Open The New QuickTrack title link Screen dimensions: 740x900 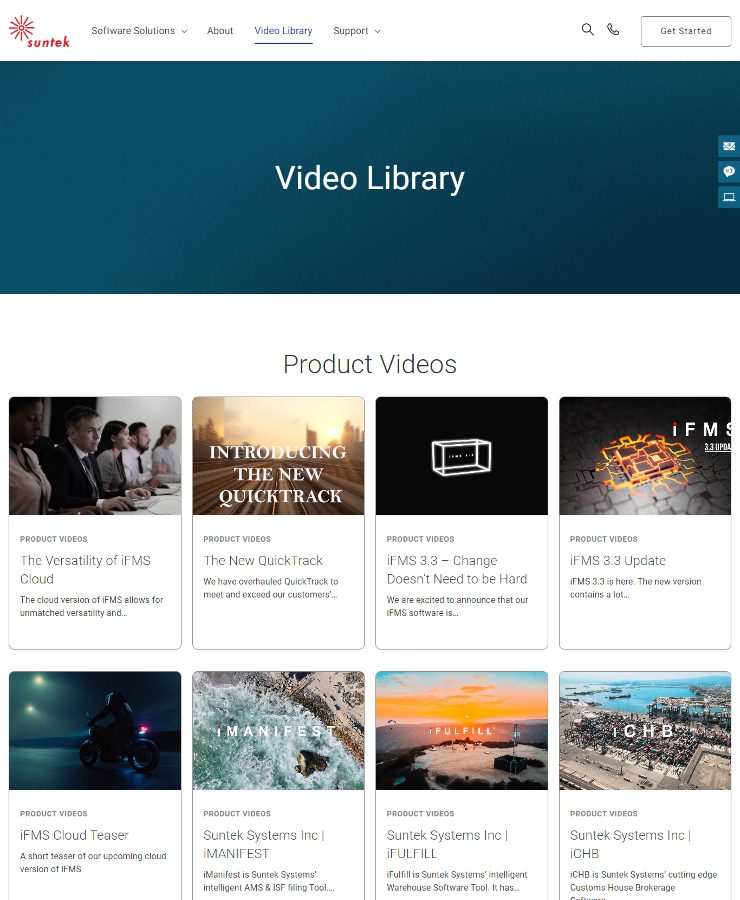point(263,561)
